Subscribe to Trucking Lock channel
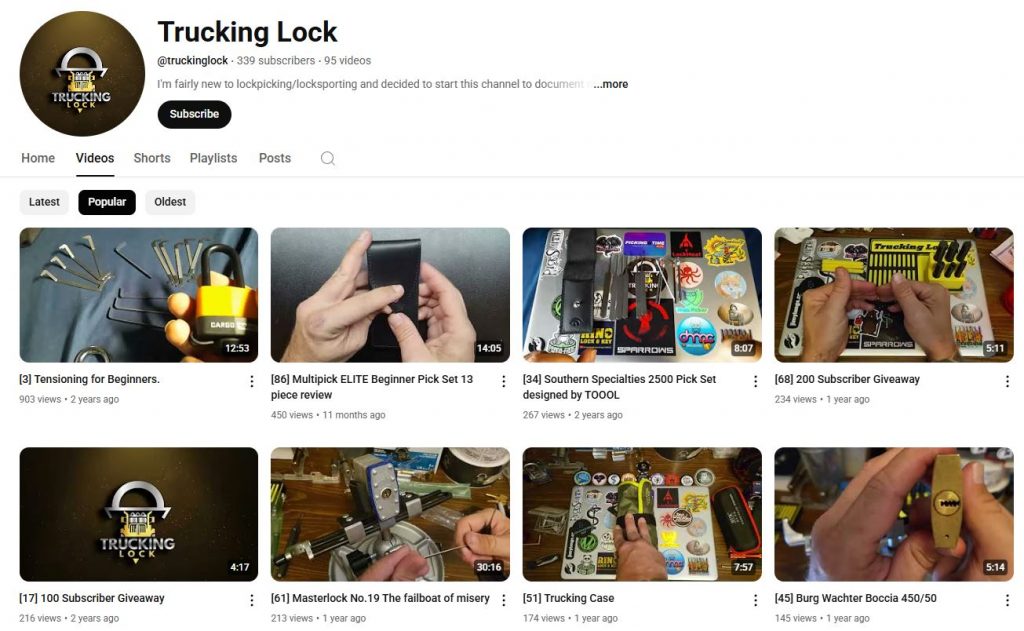Viewport: 1024px width, 631px height. 195,114
